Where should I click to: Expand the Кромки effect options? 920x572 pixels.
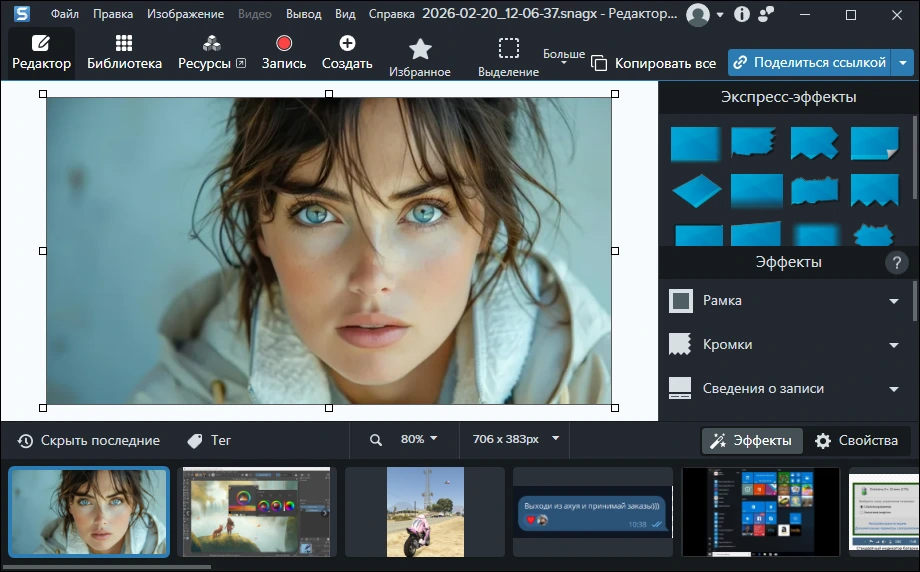pos(894,345)
